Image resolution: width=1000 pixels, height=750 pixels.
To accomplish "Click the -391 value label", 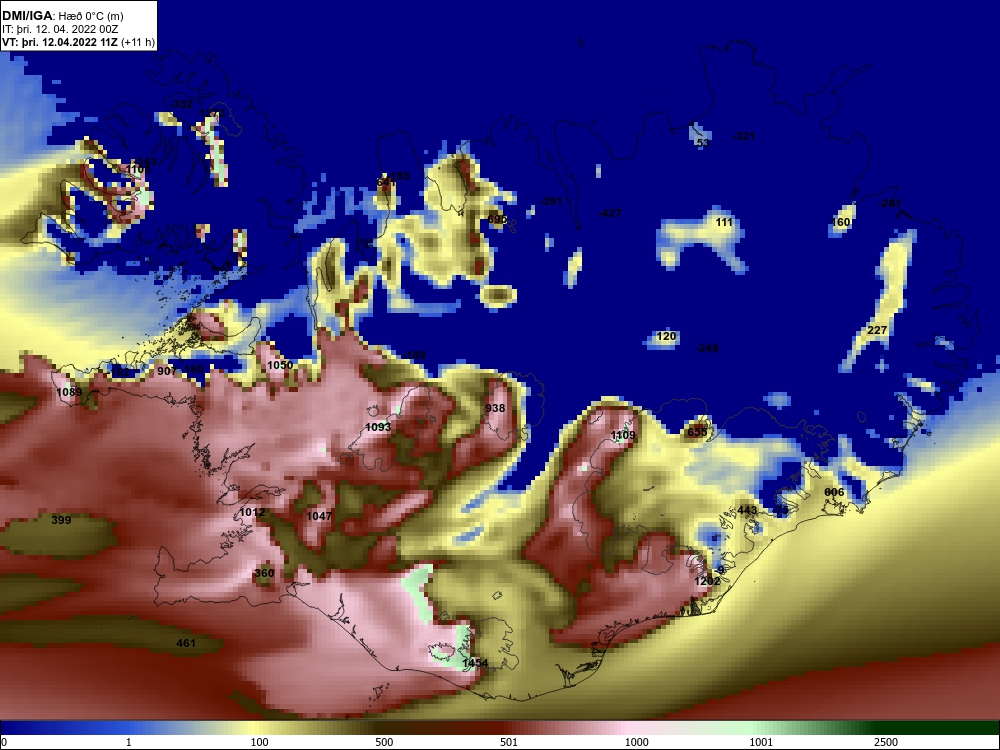I will coord(550,201).
